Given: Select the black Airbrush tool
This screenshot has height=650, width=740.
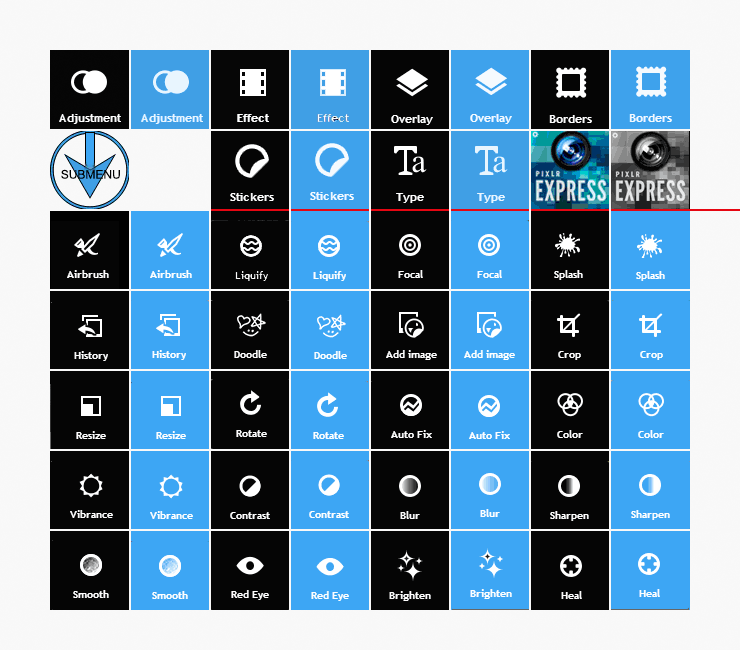Looking at the screenshot, I should (x=89, y=250).
